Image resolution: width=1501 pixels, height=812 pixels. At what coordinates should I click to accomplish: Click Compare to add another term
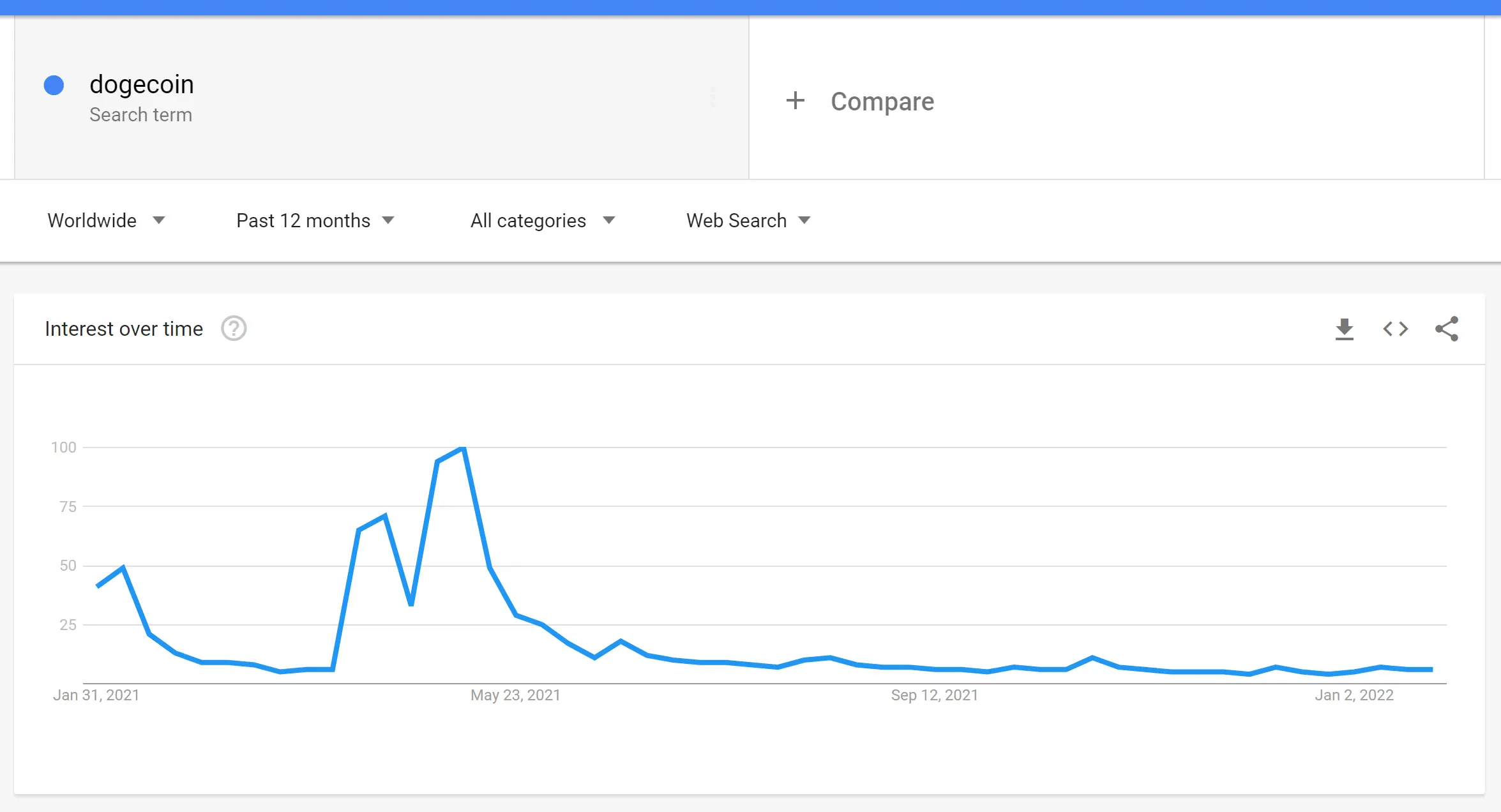pyautogui.click(x=882, y=101)
